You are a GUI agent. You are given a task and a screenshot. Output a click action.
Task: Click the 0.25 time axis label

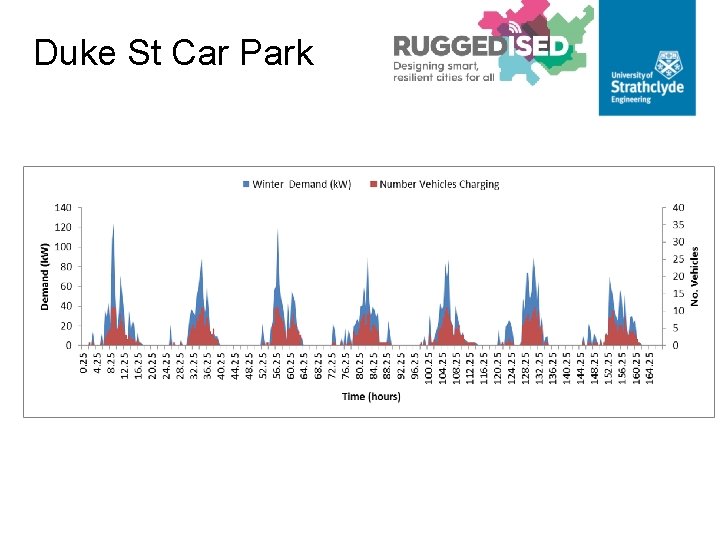(x=84, y=363)
